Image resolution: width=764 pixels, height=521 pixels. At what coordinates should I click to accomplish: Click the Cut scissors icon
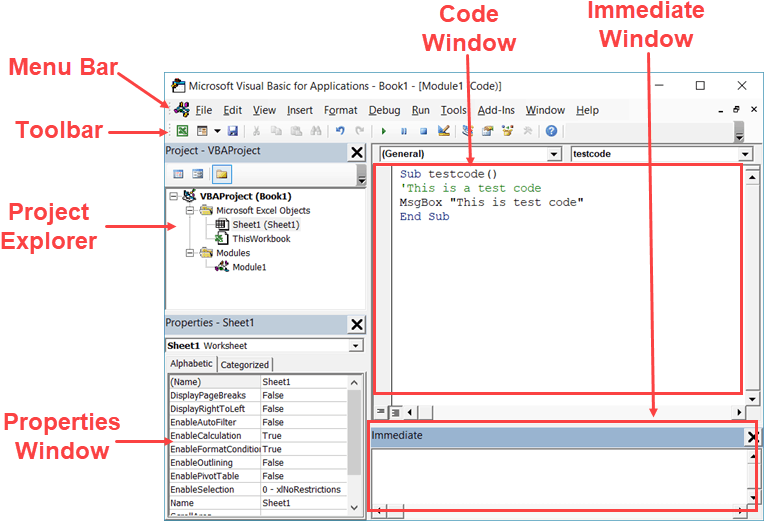(x=256, y=131)
